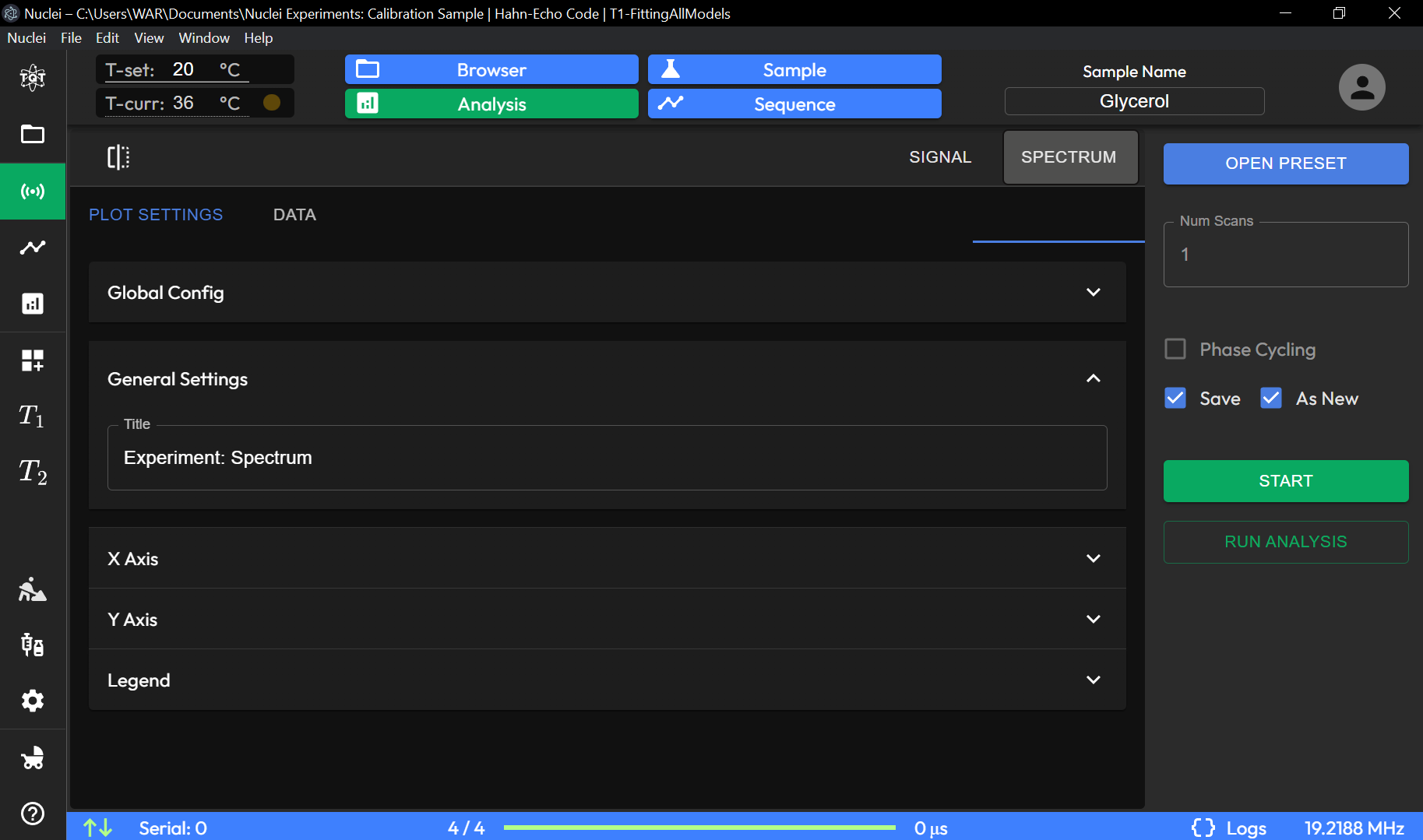Select the DATA tab
The height and width of the screenshot is (840, 1423).
(294, 215)
